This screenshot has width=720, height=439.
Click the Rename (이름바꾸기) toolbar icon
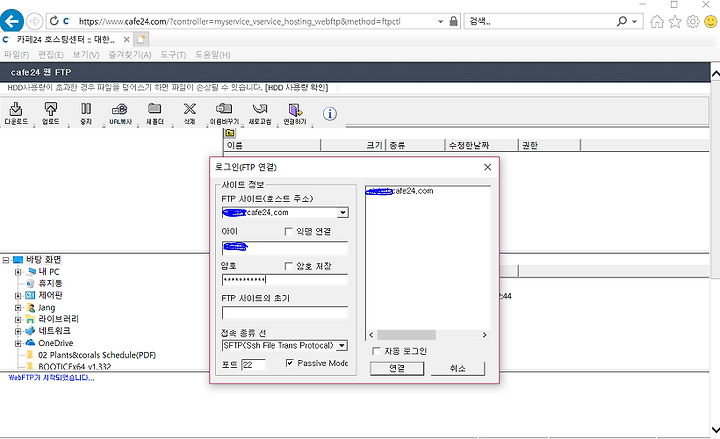click(224, 113)
